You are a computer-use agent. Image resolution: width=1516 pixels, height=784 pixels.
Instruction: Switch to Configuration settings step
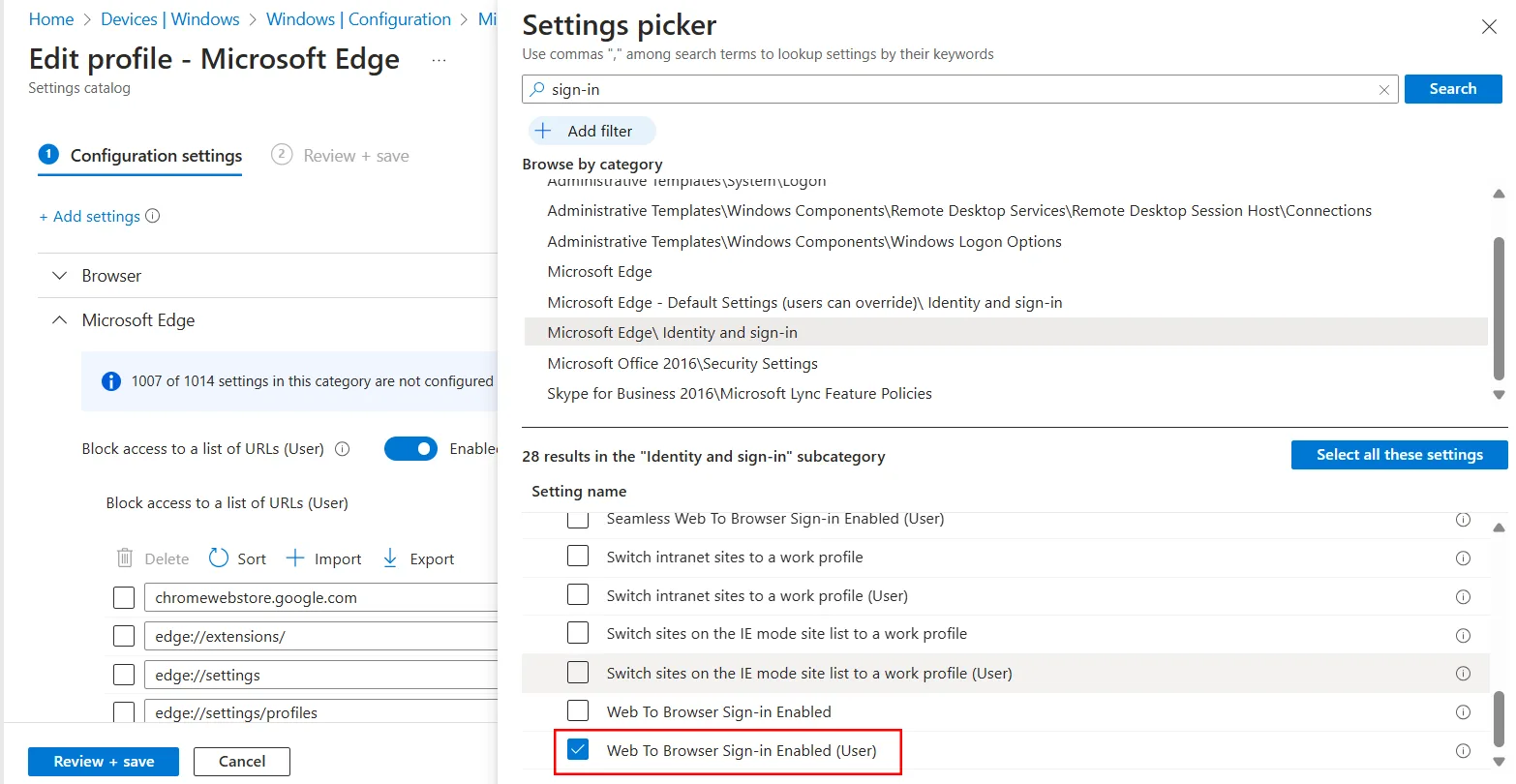(x=140, y=155)
